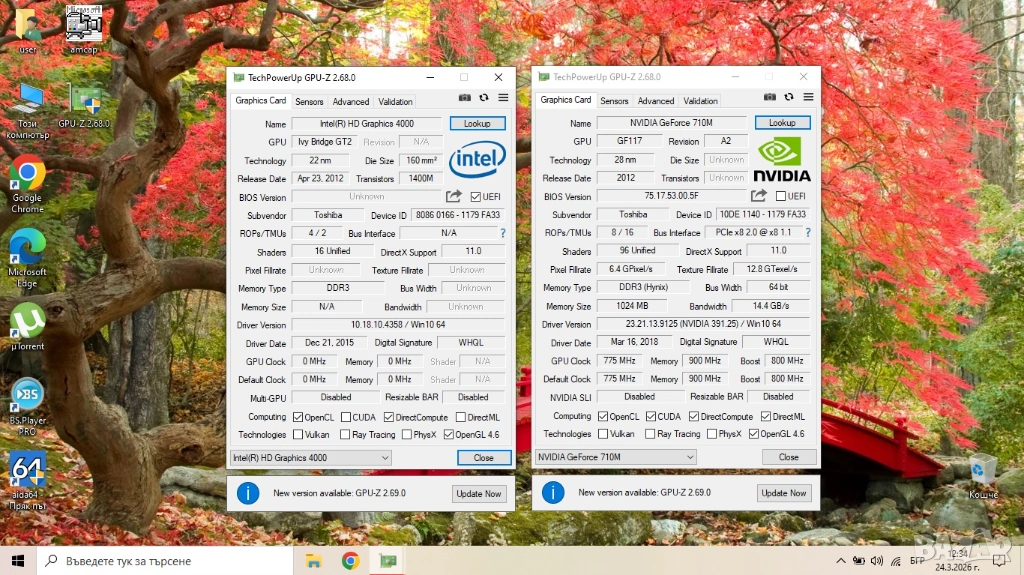Switch to Sensors tab in the Intel window

pos(309,101)
